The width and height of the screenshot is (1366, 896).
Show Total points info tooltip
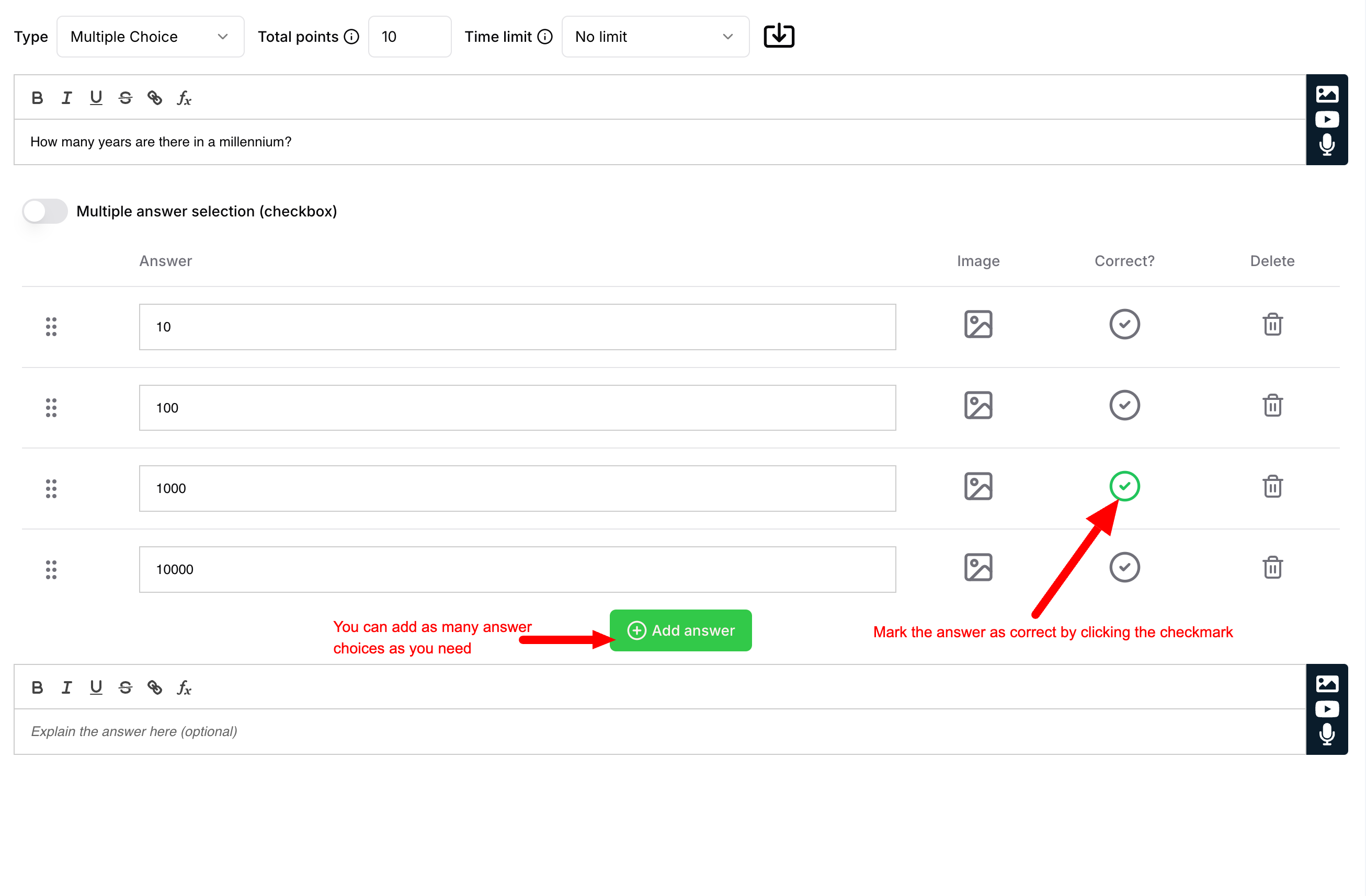(351, 37)
